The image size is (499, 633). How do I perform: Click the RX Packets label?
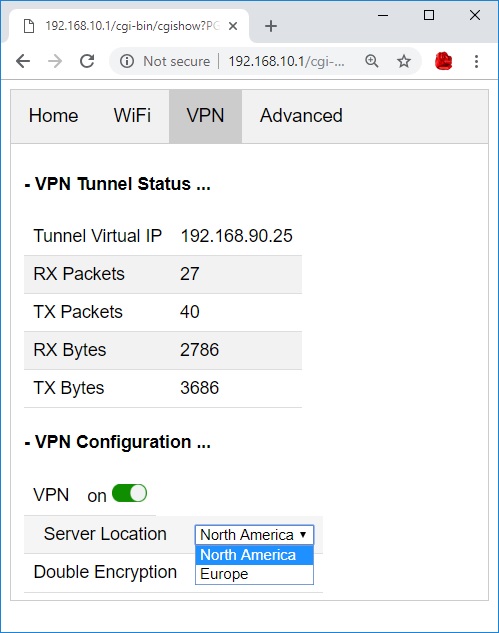(79, 274)
